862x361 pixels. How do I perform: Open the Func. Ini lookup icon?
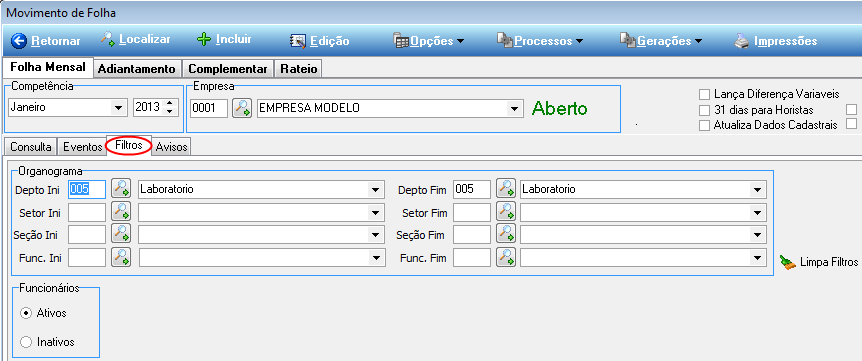point(121,257)
